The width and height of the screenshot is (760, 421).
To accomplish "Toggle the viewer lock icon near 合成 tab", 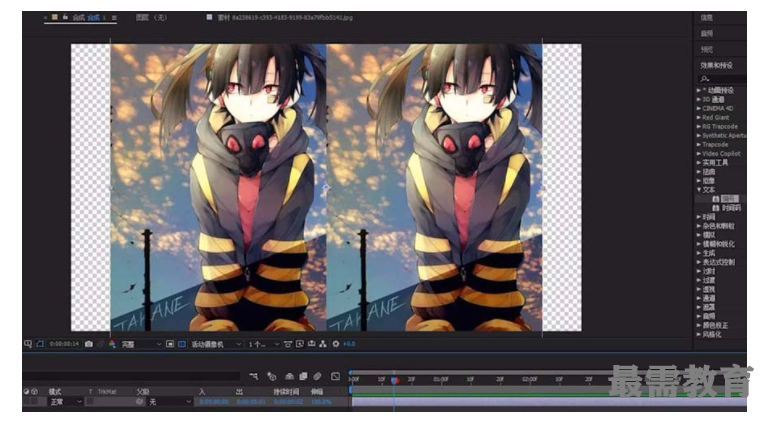I will click(x=65, y=17).
